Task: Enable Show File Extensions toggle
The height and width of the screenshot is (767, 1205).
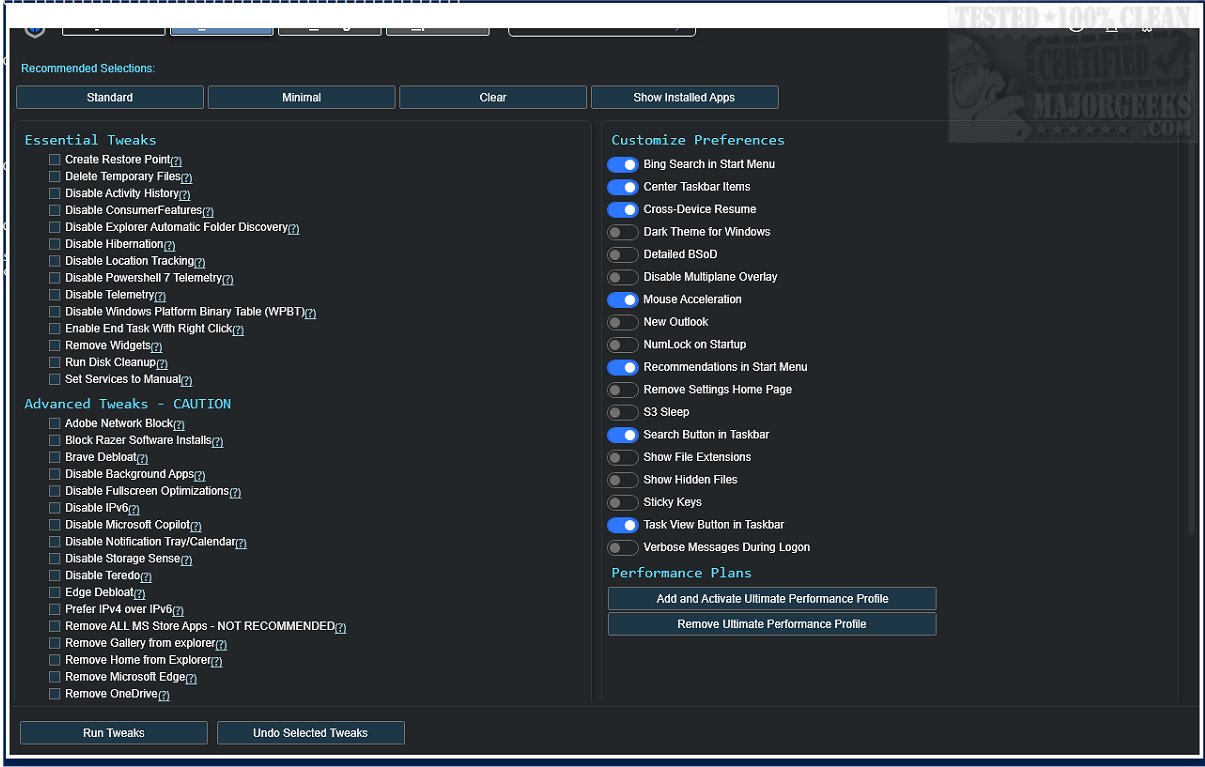Action: pos(623,457)
